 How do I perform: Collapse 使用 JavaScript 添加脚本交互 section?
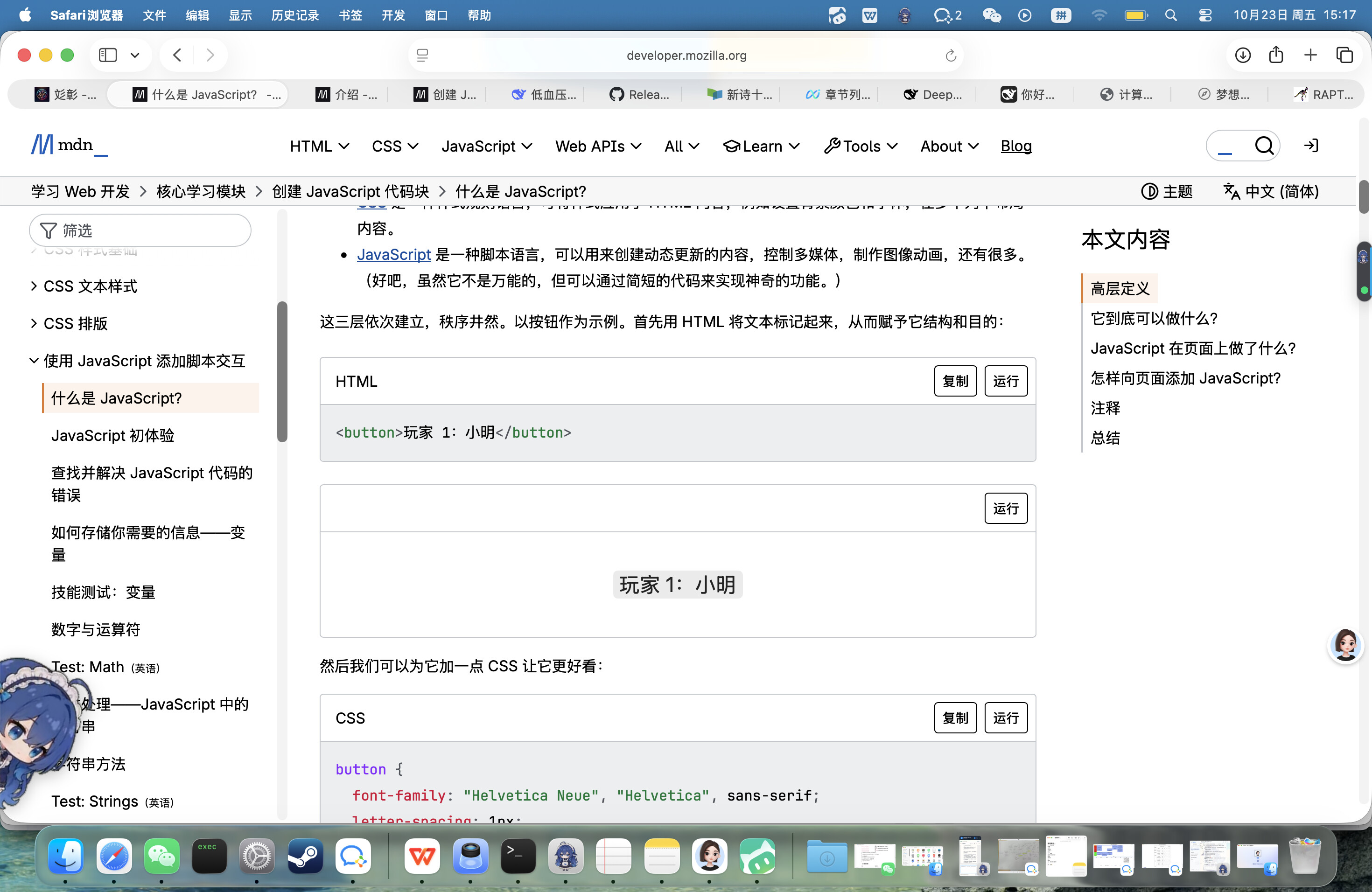[x=137, y=361]
